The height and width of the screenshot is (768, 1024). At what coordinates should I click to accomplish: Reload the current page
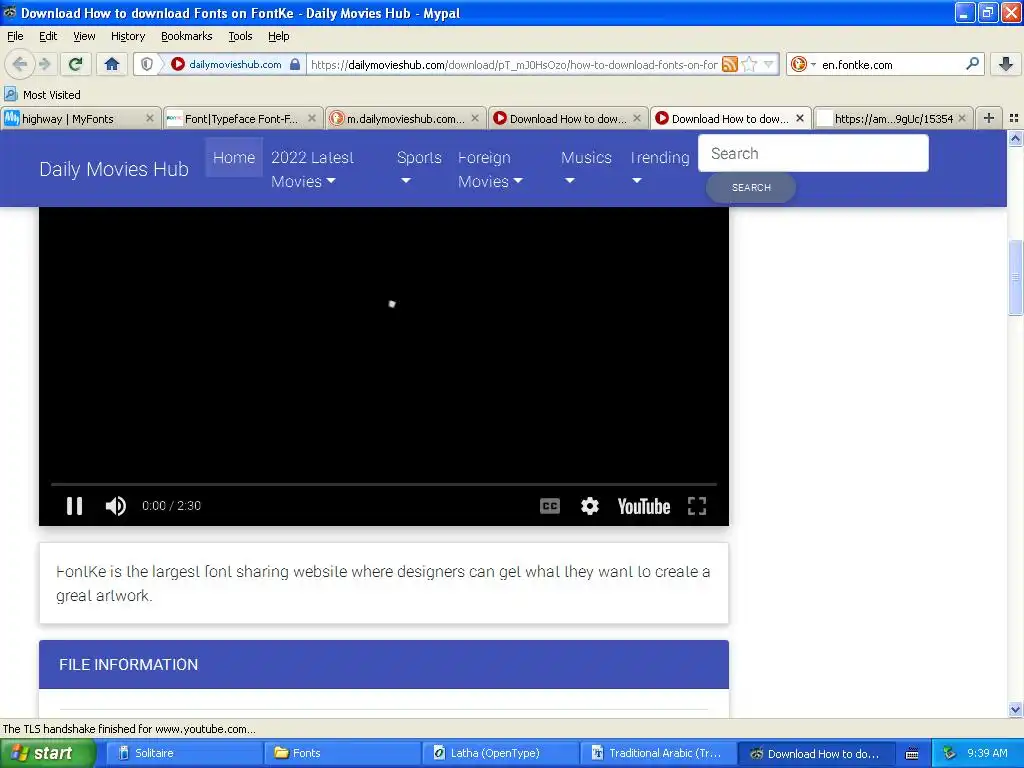click(75, 64)
